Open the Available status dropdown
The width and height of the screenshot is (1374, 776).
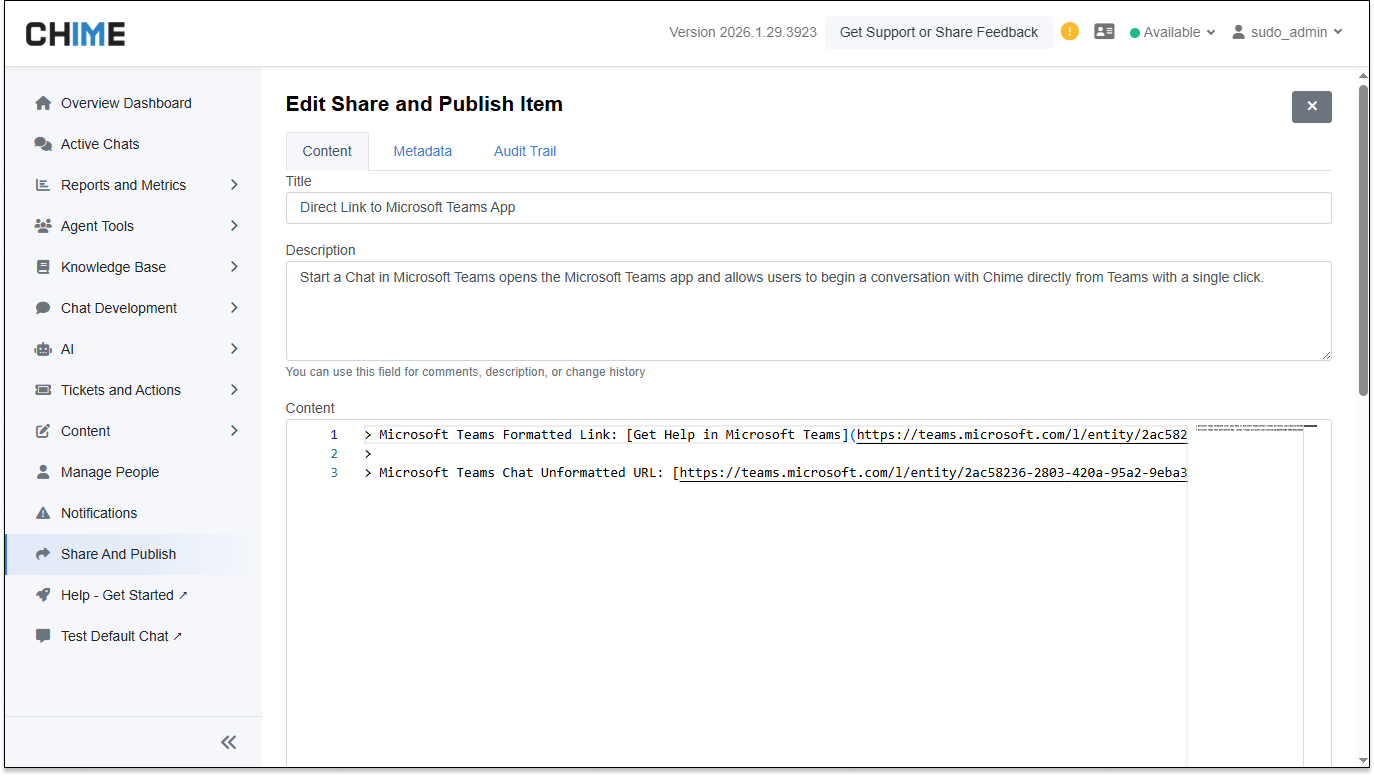coord(1172,32)
